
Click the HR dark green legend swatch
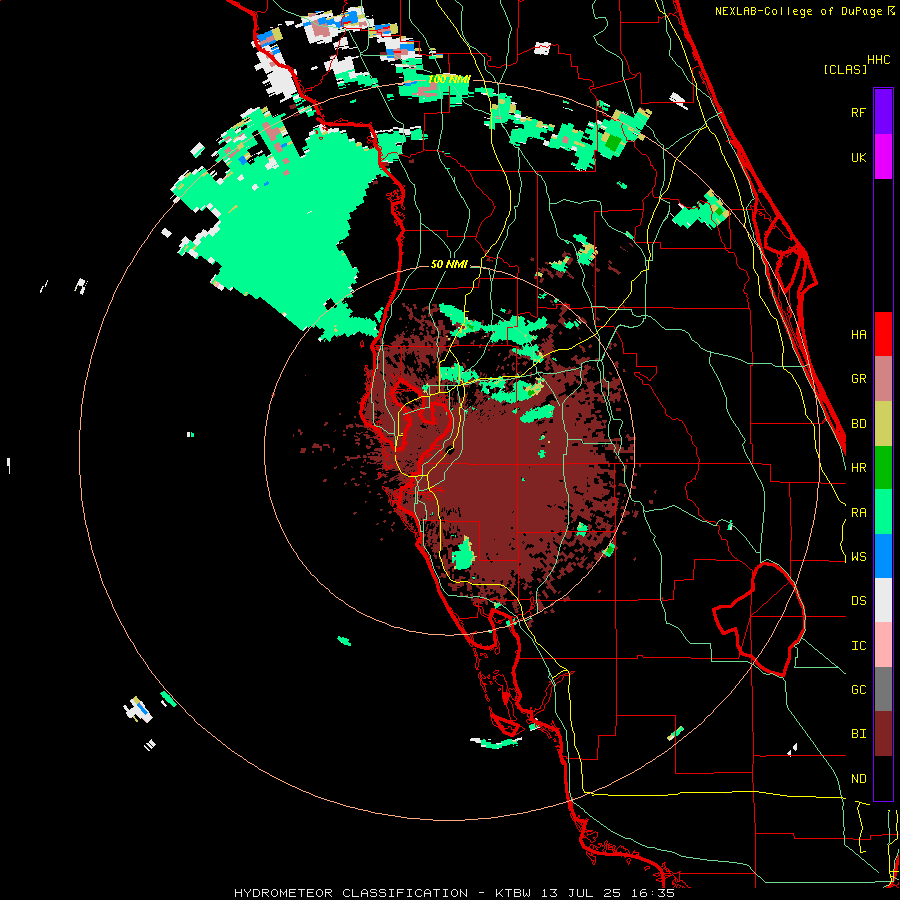[x=883, y=468]
